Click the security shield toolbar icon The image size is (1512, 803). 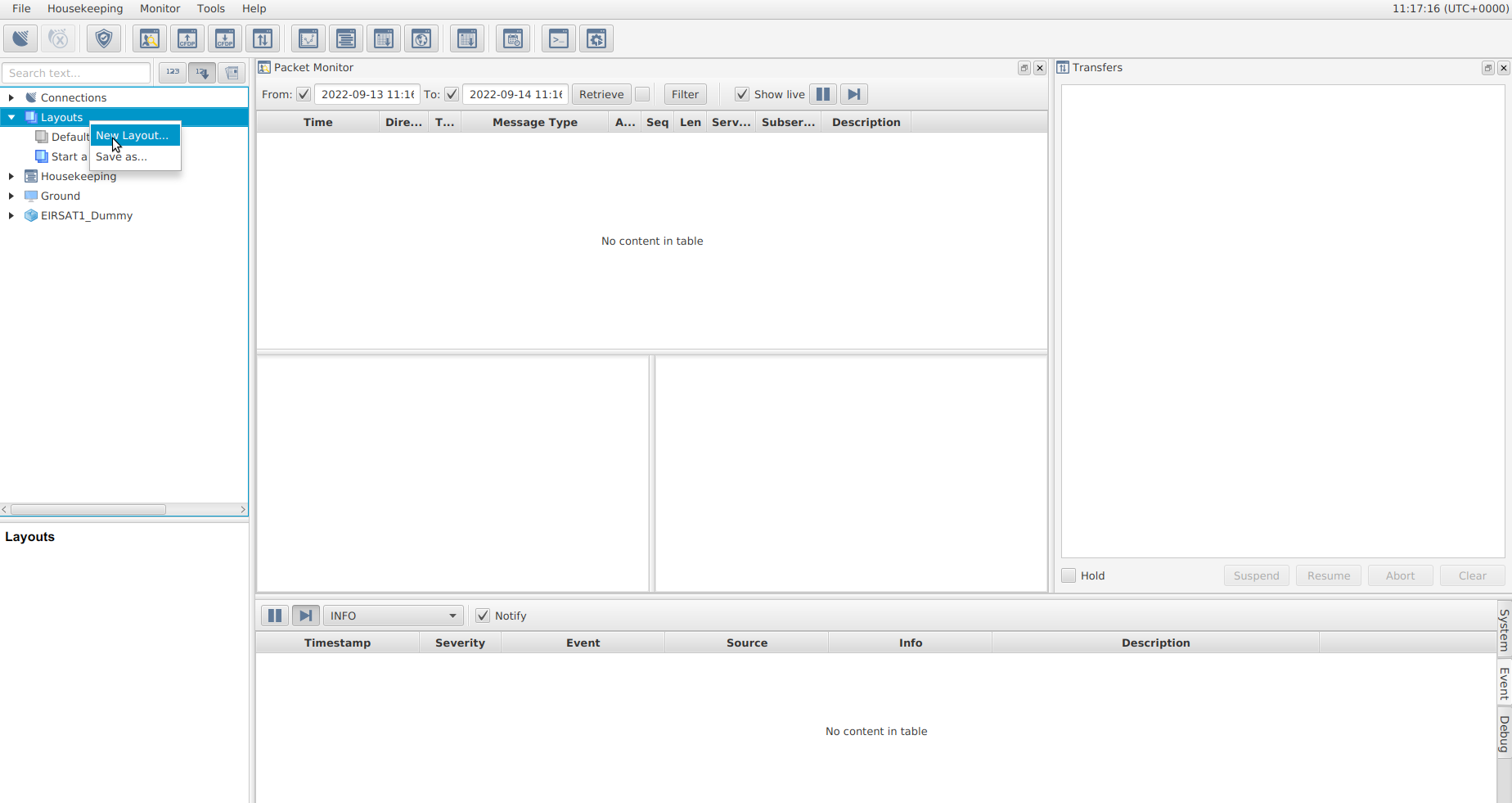click(104, 38)
